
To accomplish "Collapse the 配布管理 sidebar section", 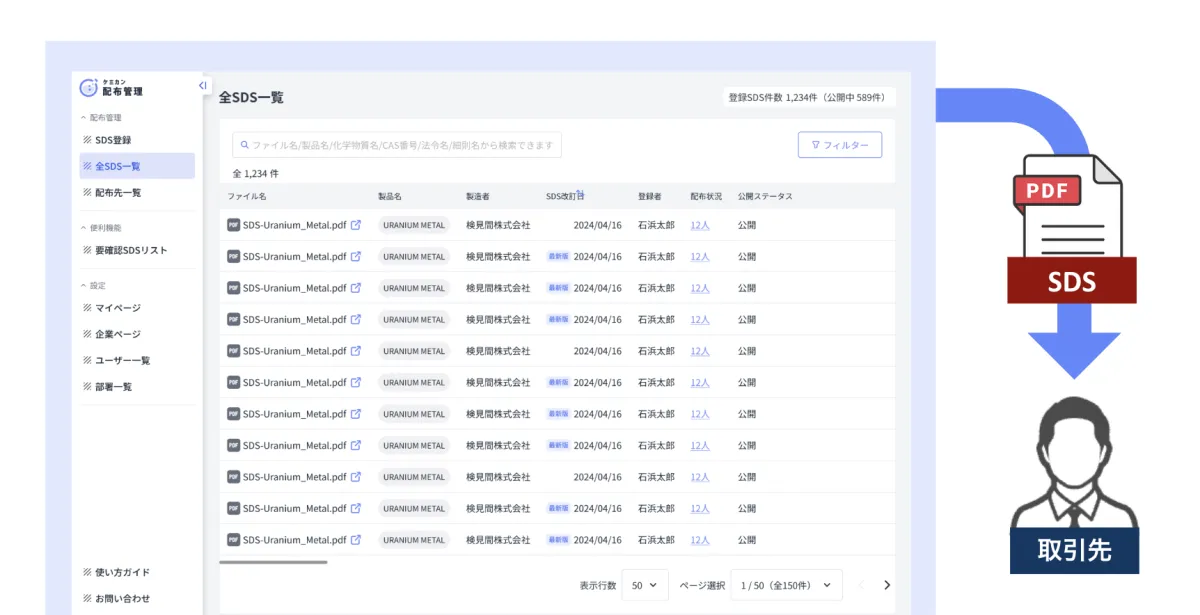I will coord(84,118).
